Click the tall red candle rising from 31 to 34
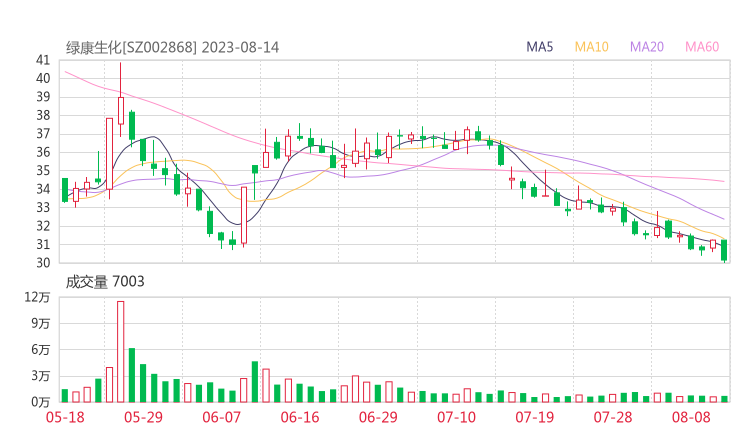 (x=244, y=215)
